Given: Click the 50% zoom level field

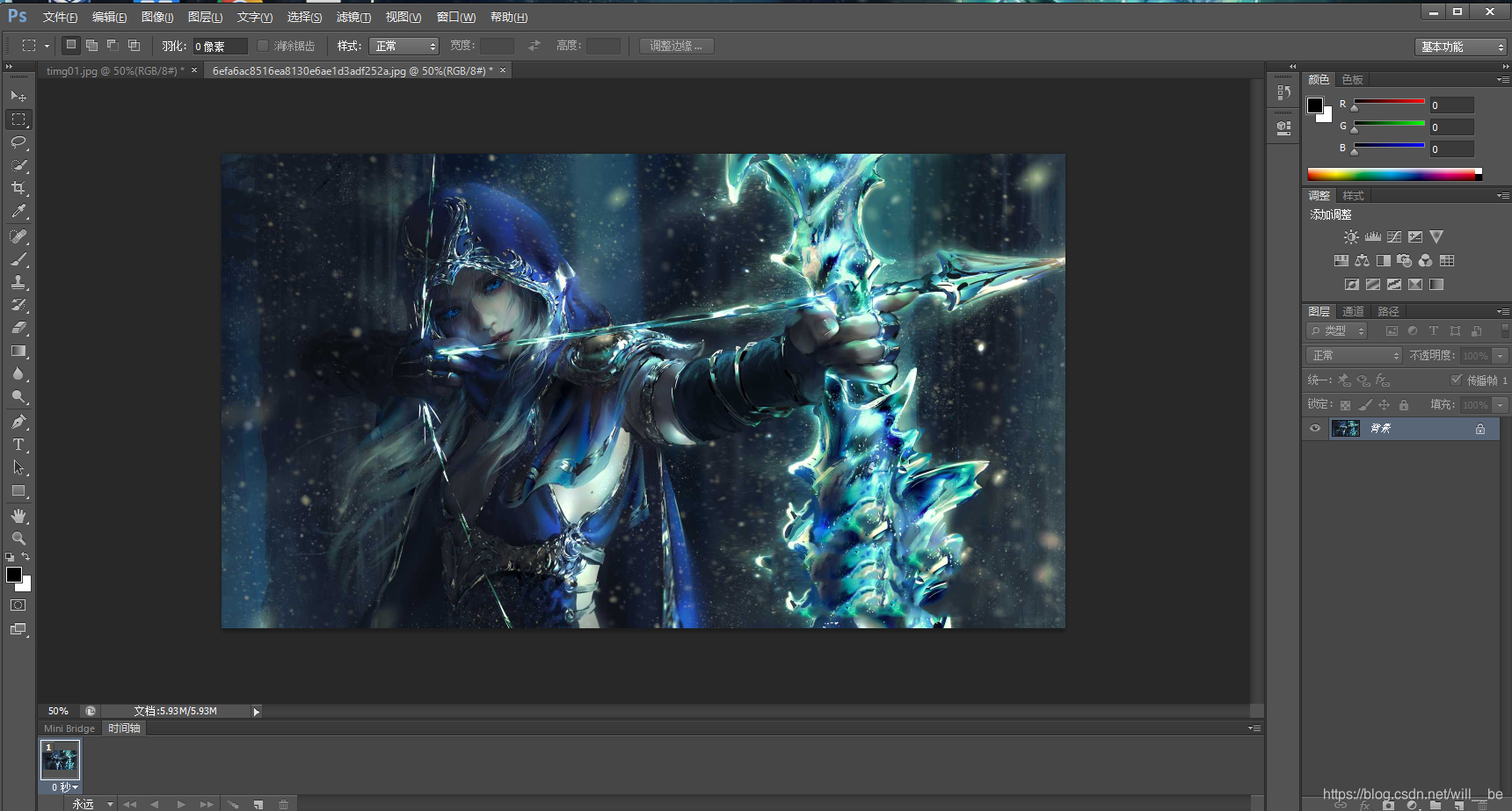Looking at the screenshot, I should coord(58,711).
